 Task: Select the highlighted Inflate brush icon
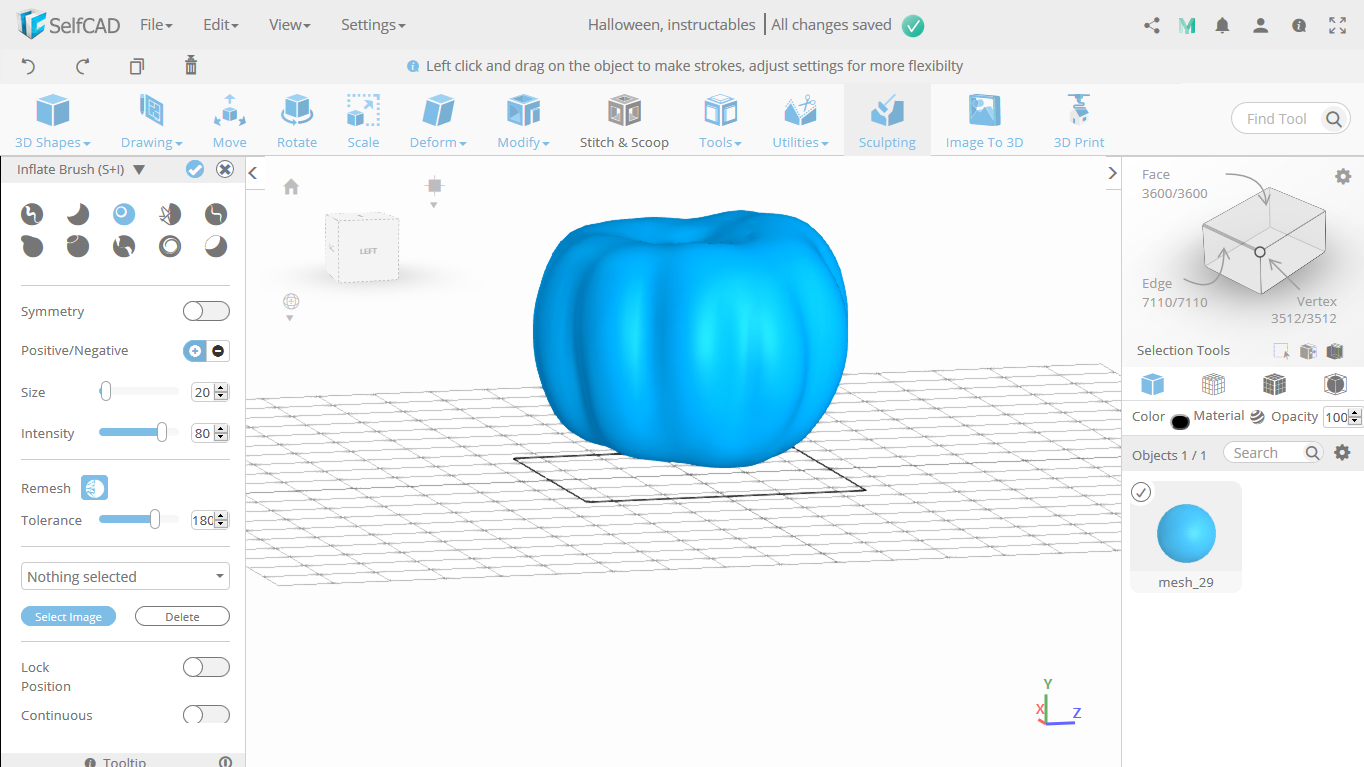pyautogui.click(x=124, y=213)
